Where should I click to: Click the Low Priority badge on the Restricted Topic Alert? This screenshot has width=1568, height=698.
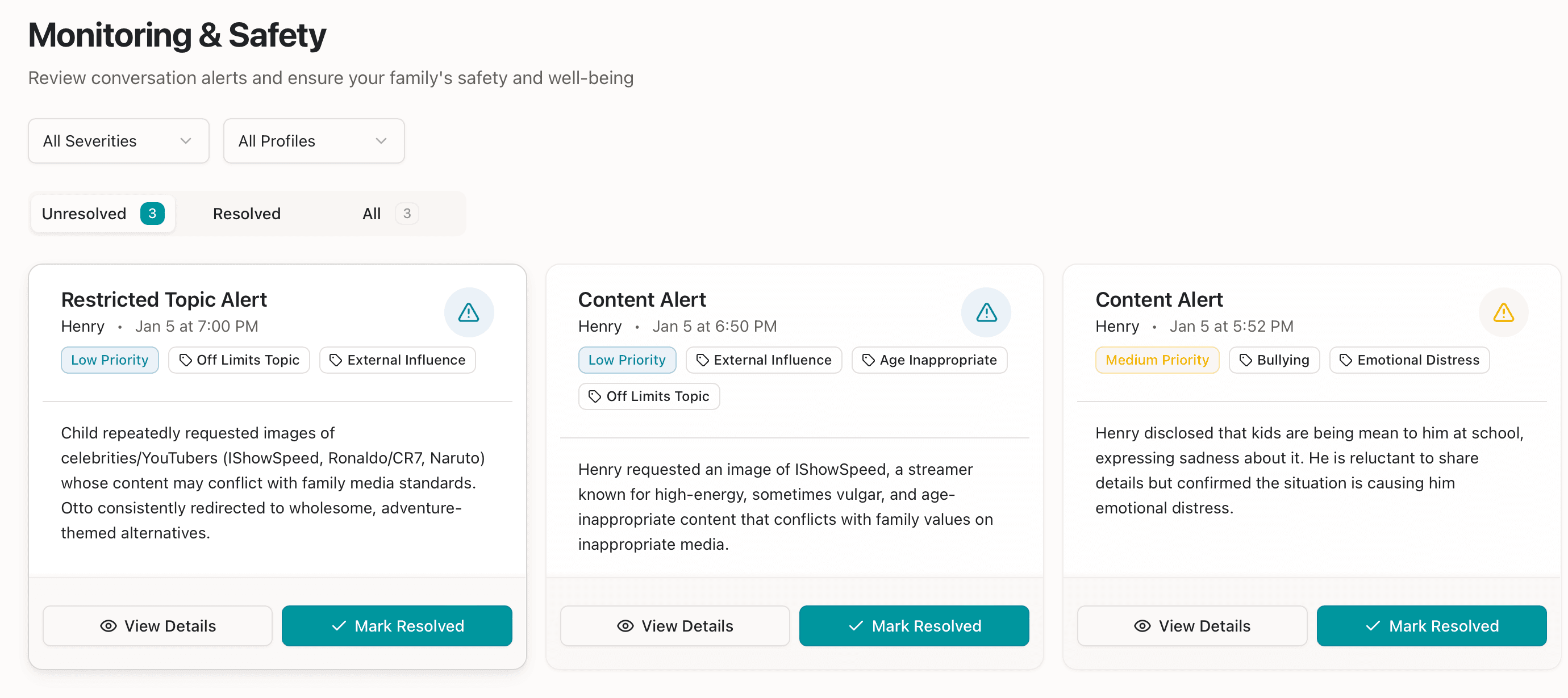[x=110, y=360]
